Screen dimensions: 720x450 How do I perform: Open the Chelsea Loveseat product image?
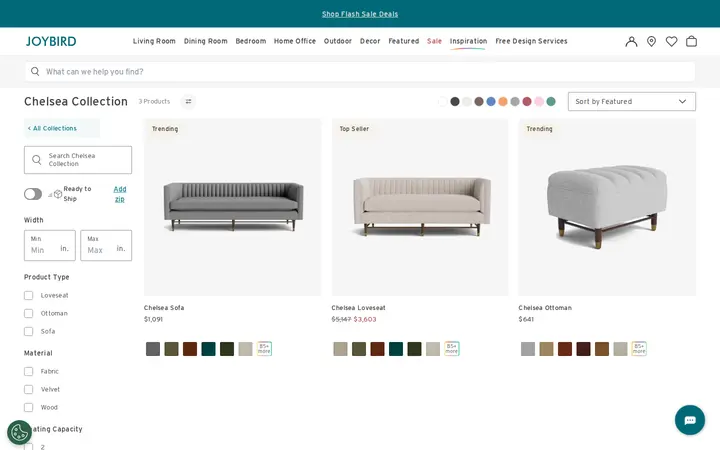pyautogui.click(x=420, y=207)
